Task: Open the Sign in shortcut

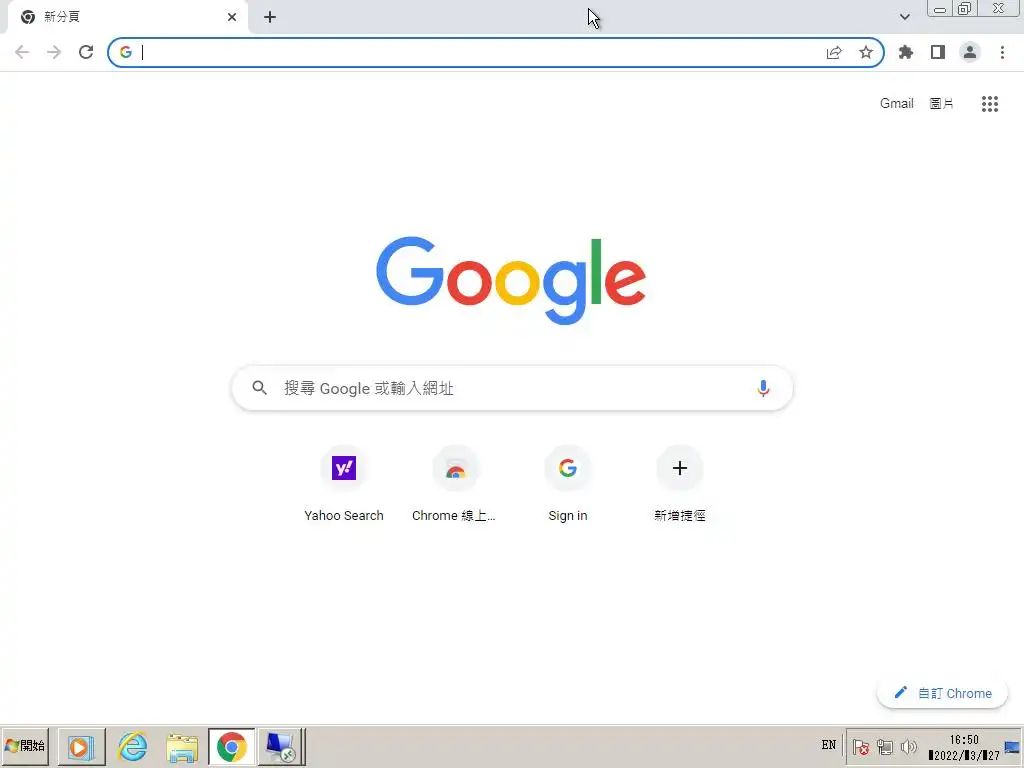Action: point(568,484)
